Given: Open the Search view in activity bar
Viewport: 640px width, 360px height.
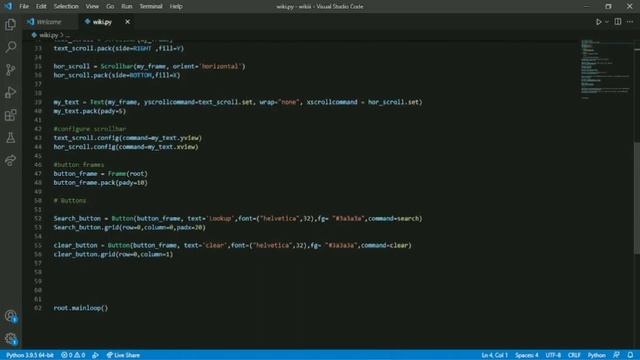Looking at the screenshot, I should [11, 47].
